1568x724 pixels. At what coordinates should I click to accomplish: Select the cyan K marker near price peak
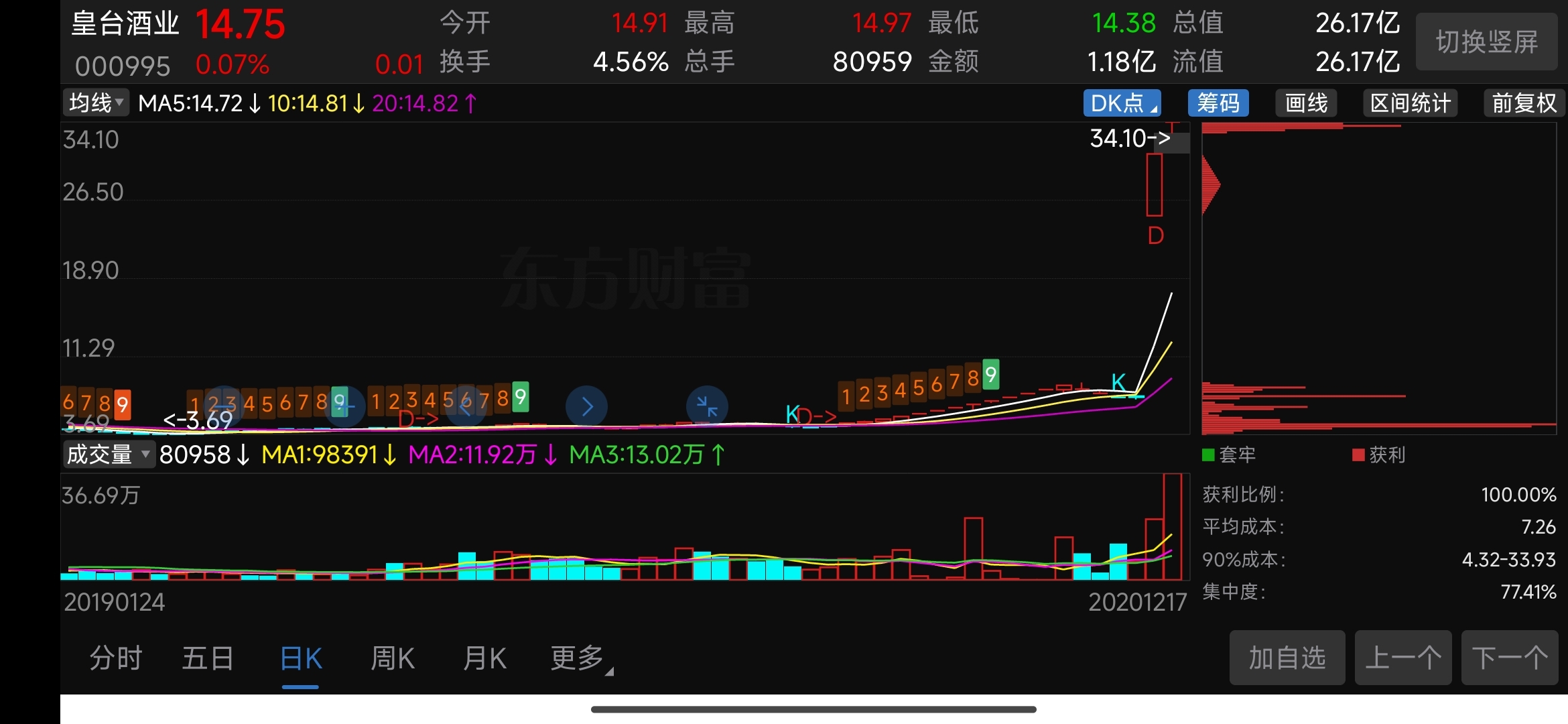coord(1118,382)
